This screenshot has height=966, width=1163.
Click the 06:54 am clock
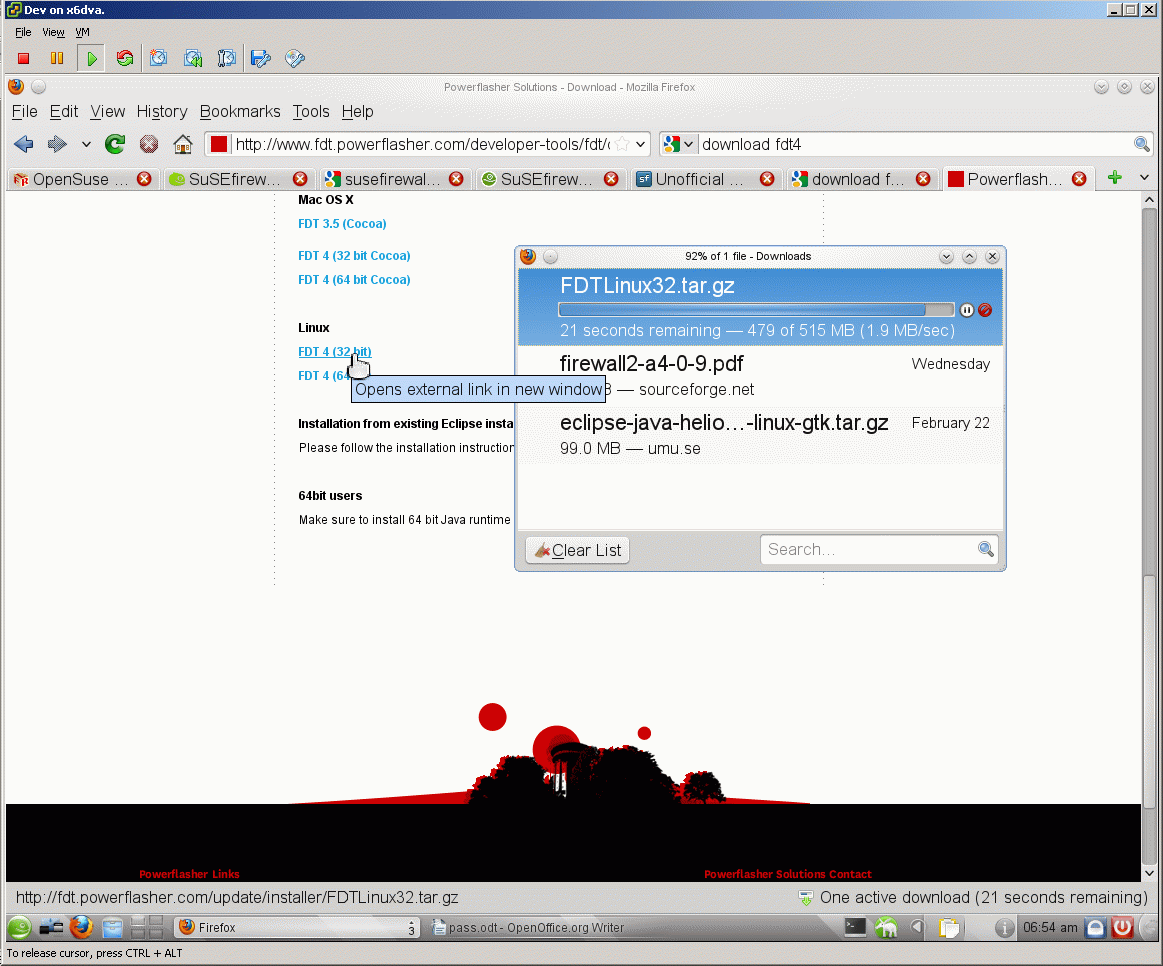click(x=1050, y=927)
